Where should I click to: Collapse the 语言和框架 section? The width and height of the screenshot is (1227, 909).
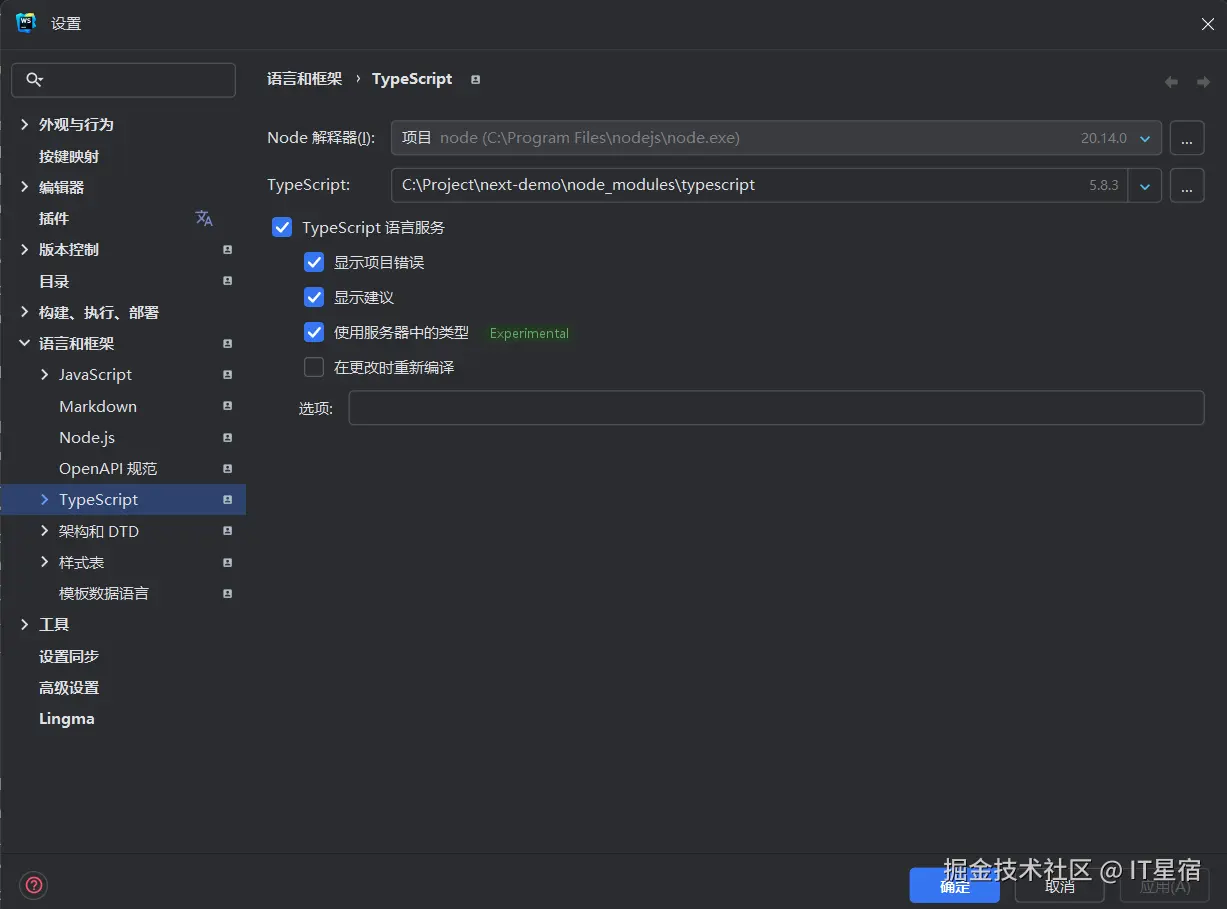pyautogui.click(x=25, y=343)
